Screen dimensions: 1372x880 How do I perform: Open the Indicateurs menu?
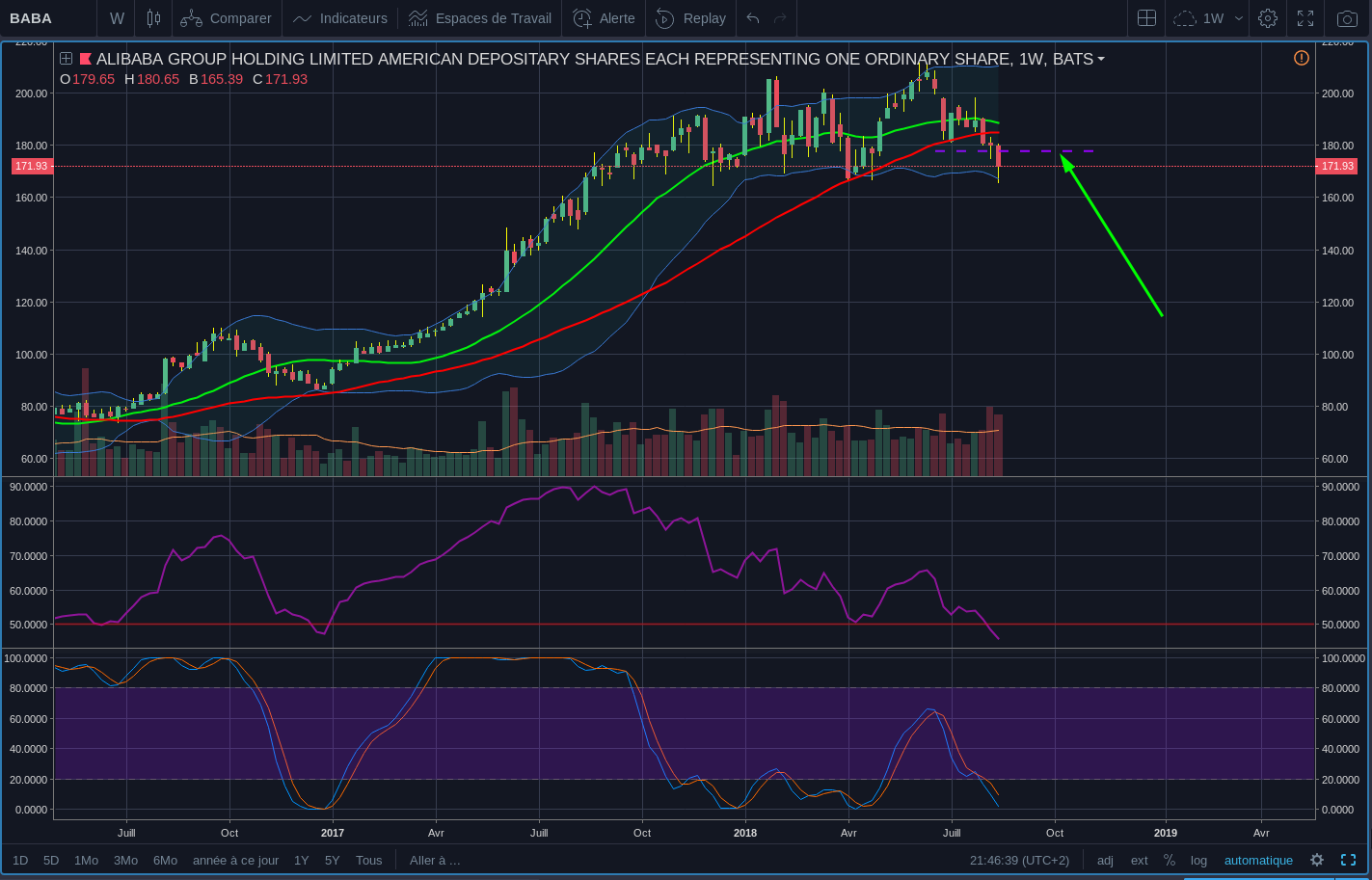pos(340,18)
